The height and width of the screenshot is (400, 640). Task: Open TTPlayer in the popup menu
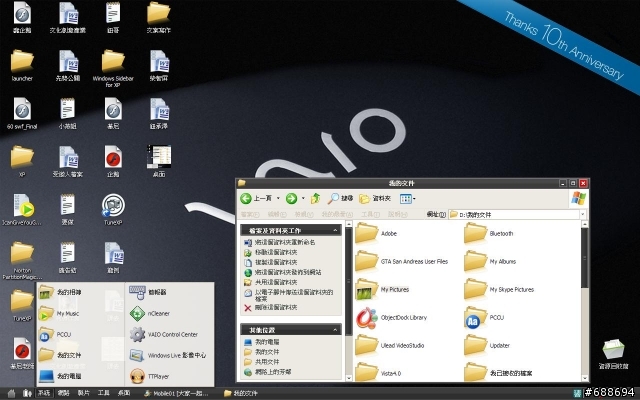159,376
